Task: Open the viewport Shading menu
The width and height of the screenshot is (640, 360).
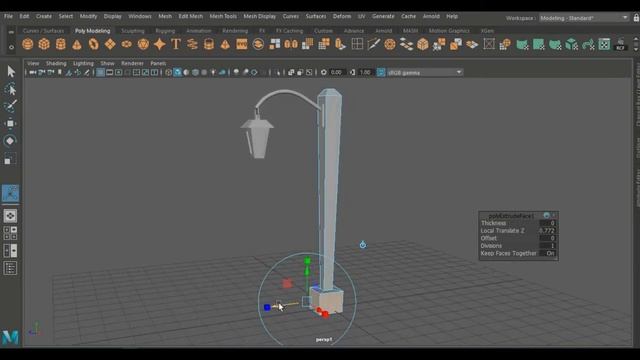Action: point(56,63)
